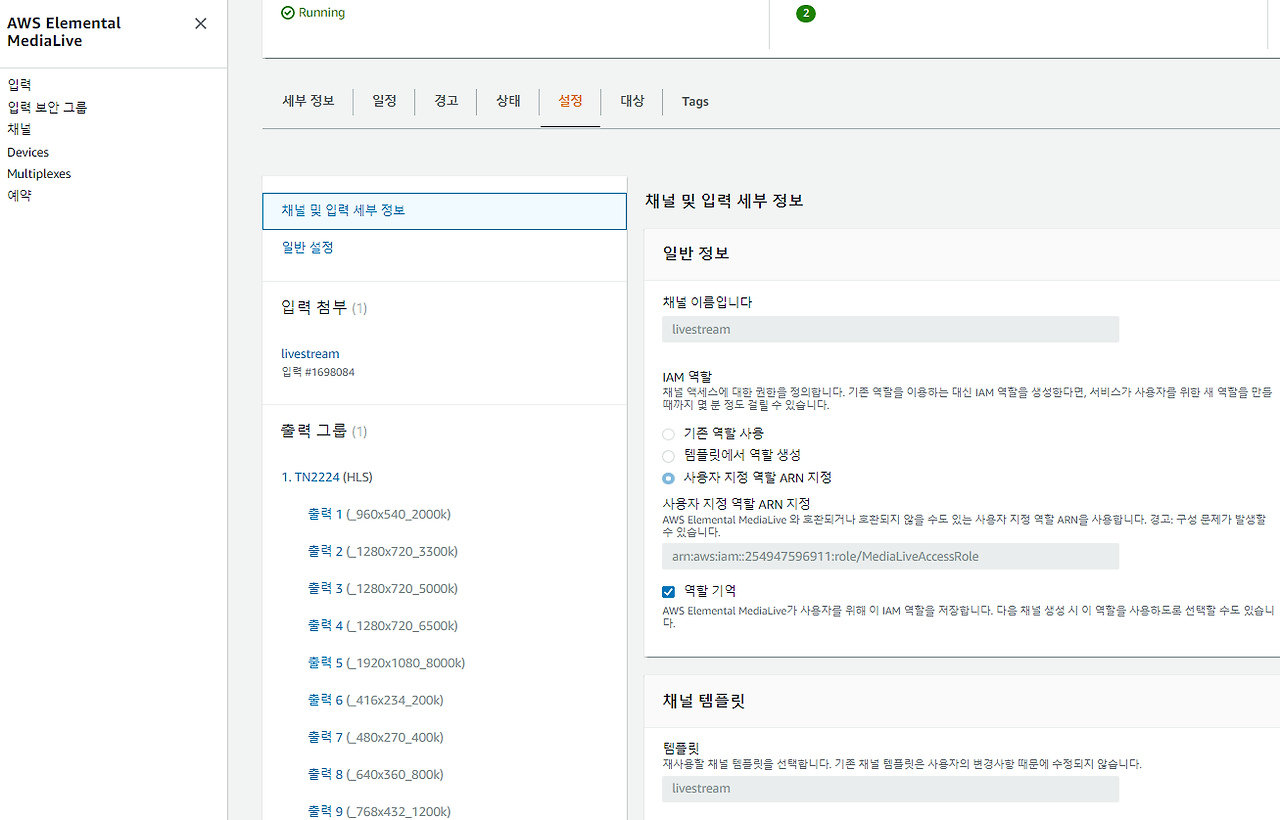
Task: Open output group 1. TN2224 (HLS)
Action: [x=327, y=477]
